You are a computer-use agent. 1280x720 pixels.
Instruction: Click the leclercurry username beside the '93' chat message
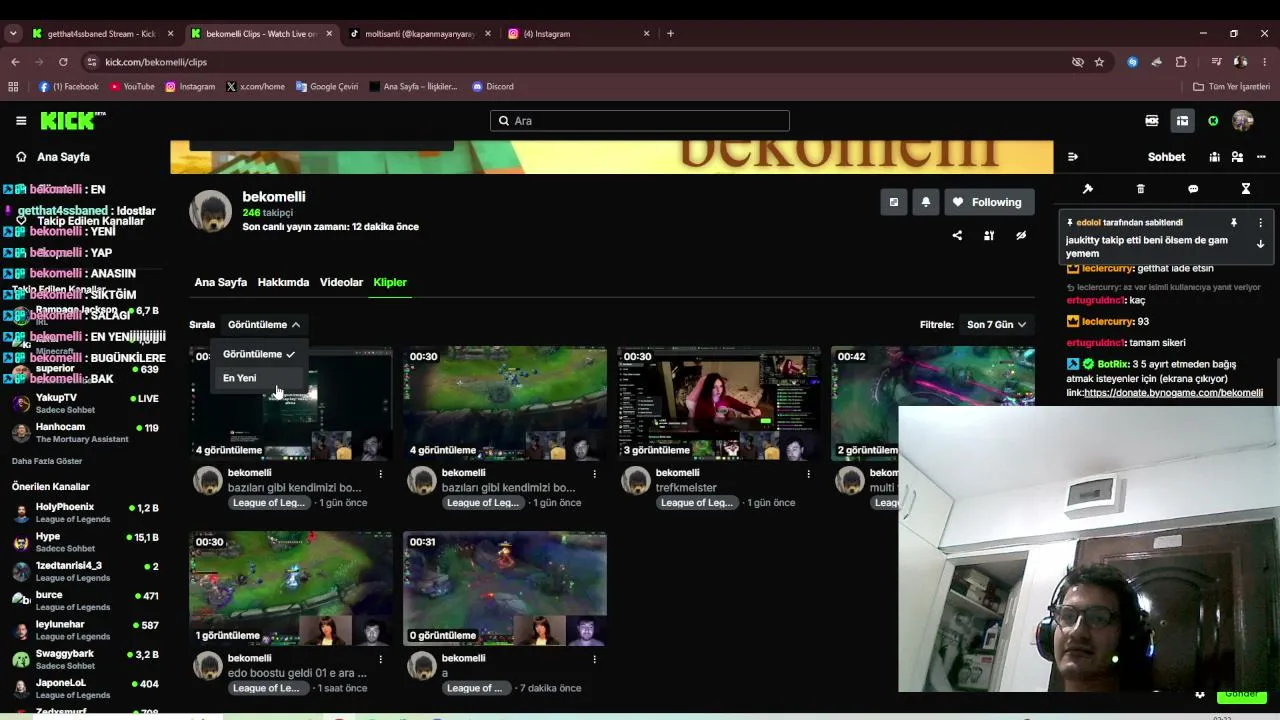(x=1108, y=322)
